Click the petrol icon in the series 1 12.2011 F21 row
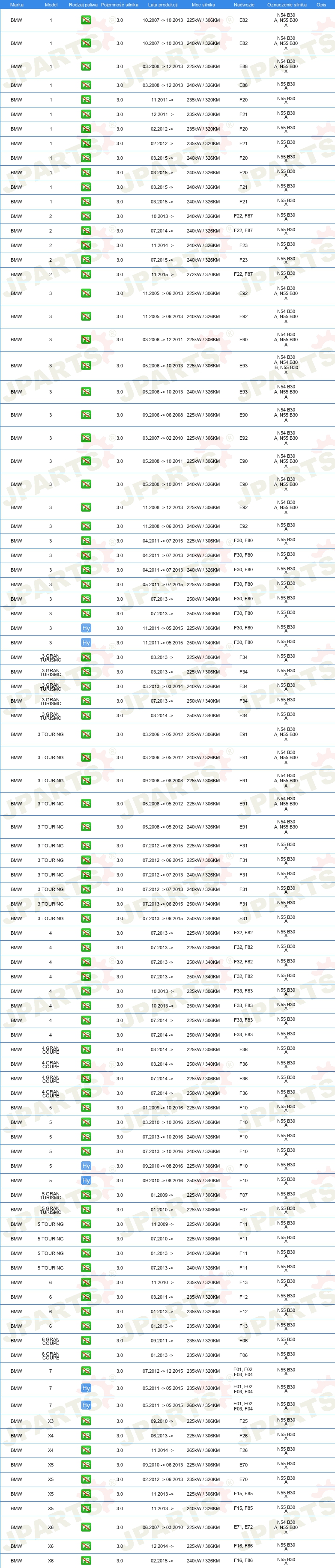This screenshot has height=1568, width=335. tap(86, 114)
